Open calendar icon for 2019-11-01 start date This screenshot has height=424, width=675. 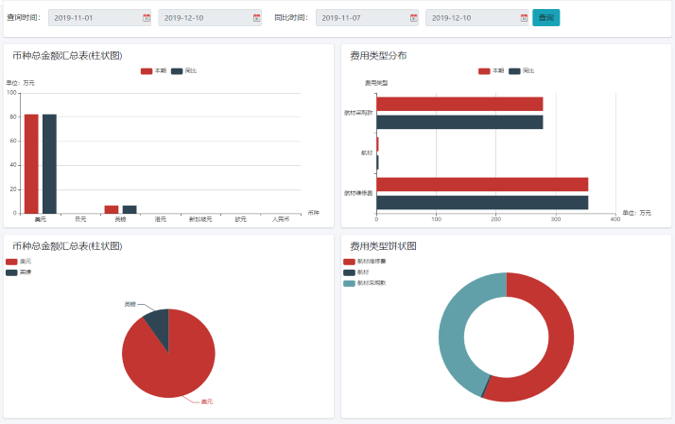pos(146,18)
